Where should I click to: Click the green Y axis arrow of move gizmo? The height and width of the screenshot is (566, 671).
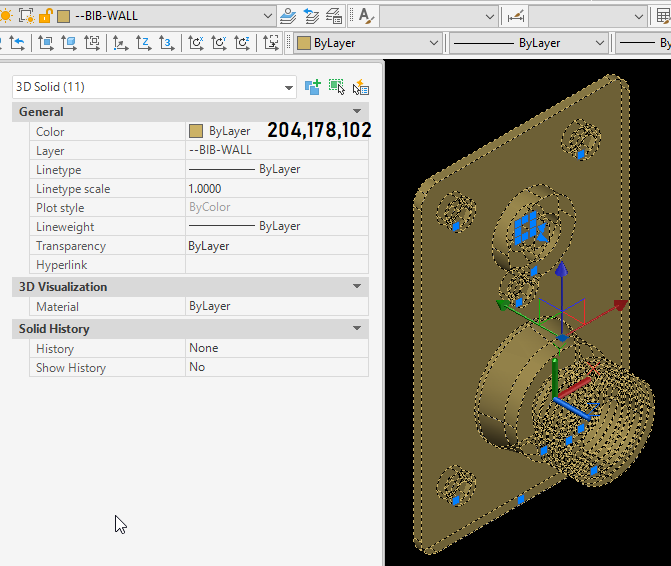[x=502, y=305]
